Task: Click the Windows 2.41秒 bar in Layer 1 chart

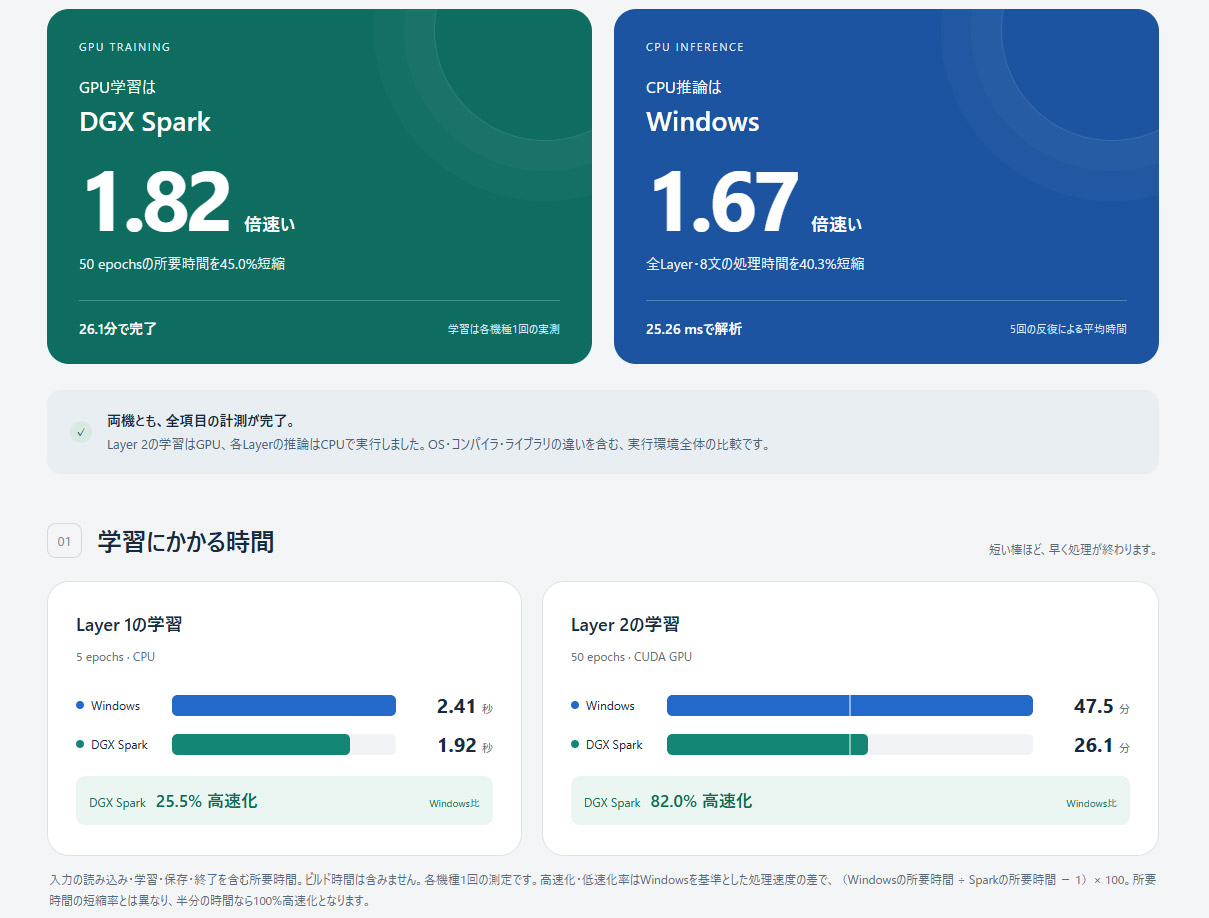Action: point(284,706)
